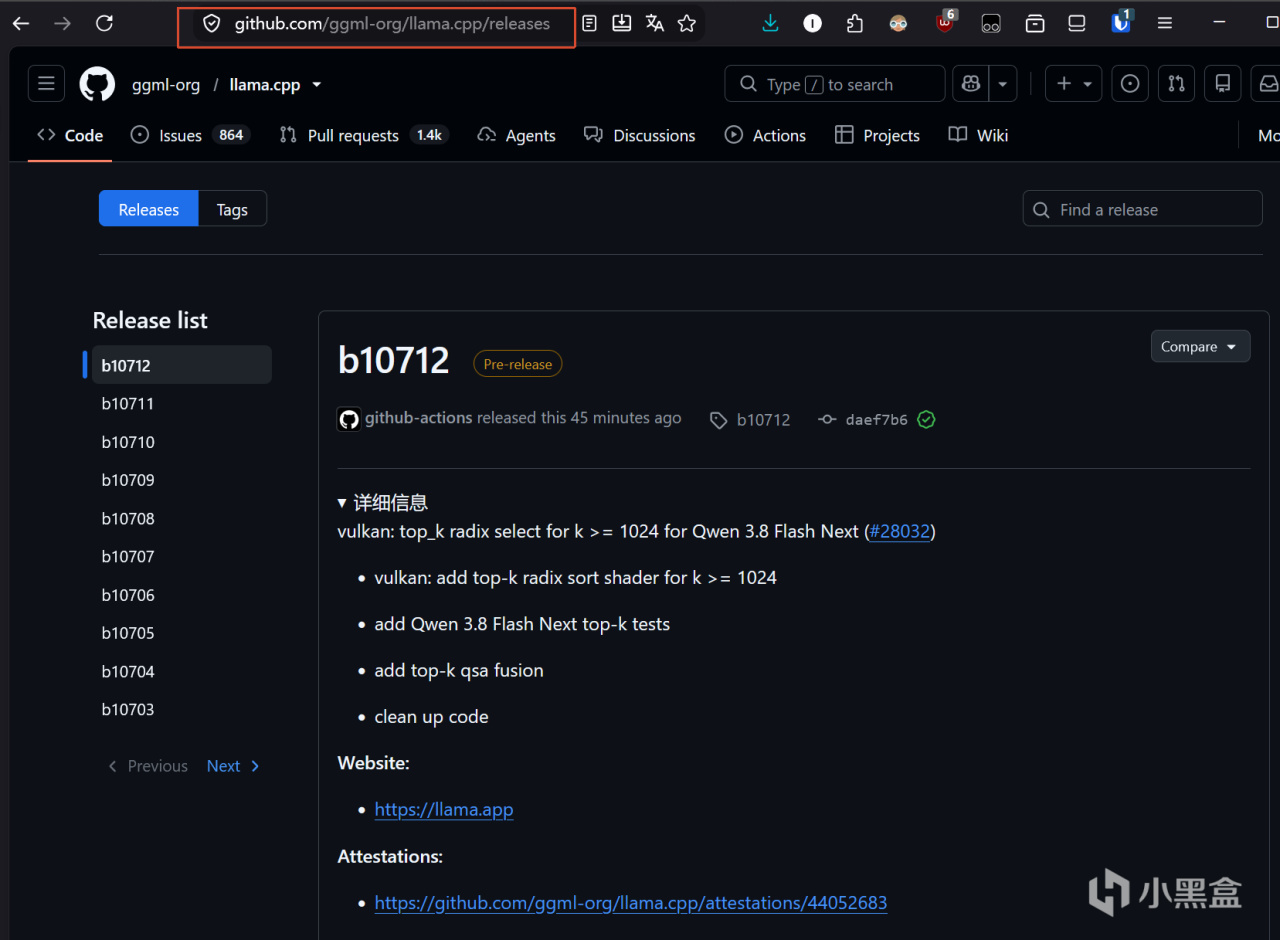Screen dimensions: 1280x940
Task: Go back with the browser back arrow
Action: click(x=20, y=23)
